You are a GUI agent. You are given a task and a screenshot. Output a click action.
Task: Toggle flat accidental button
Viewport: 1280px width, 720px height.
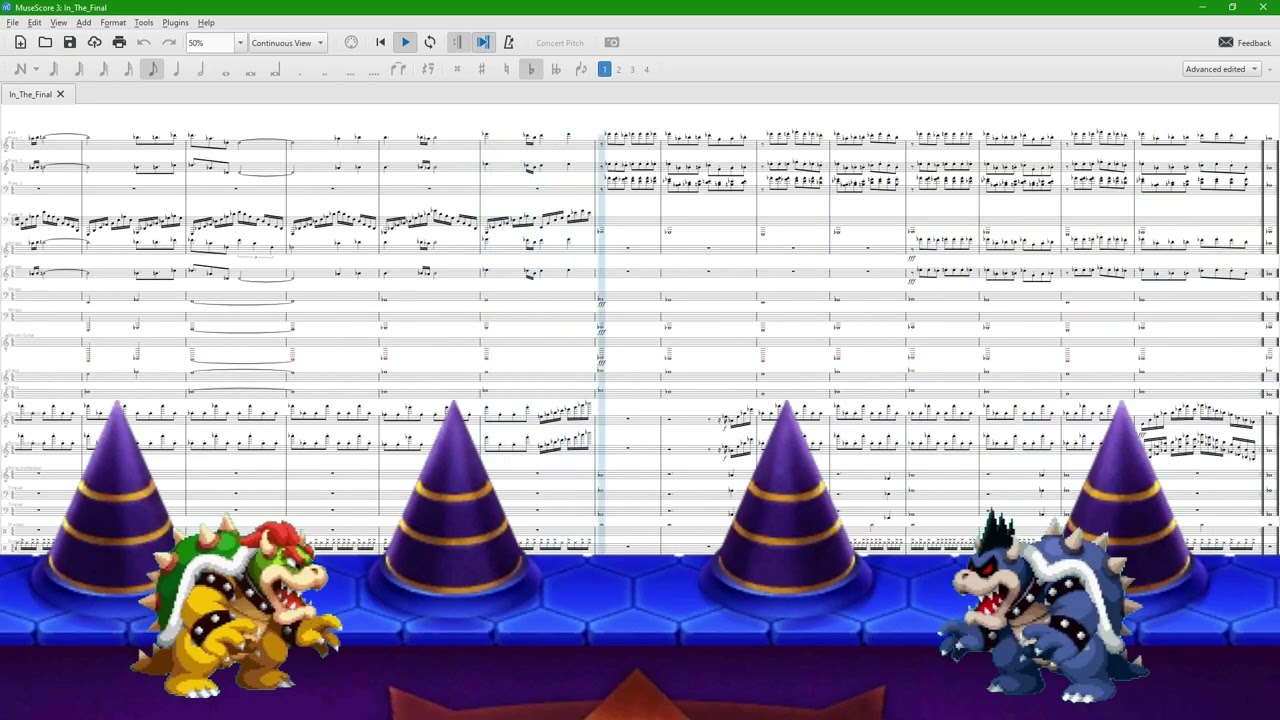(531, 69)
